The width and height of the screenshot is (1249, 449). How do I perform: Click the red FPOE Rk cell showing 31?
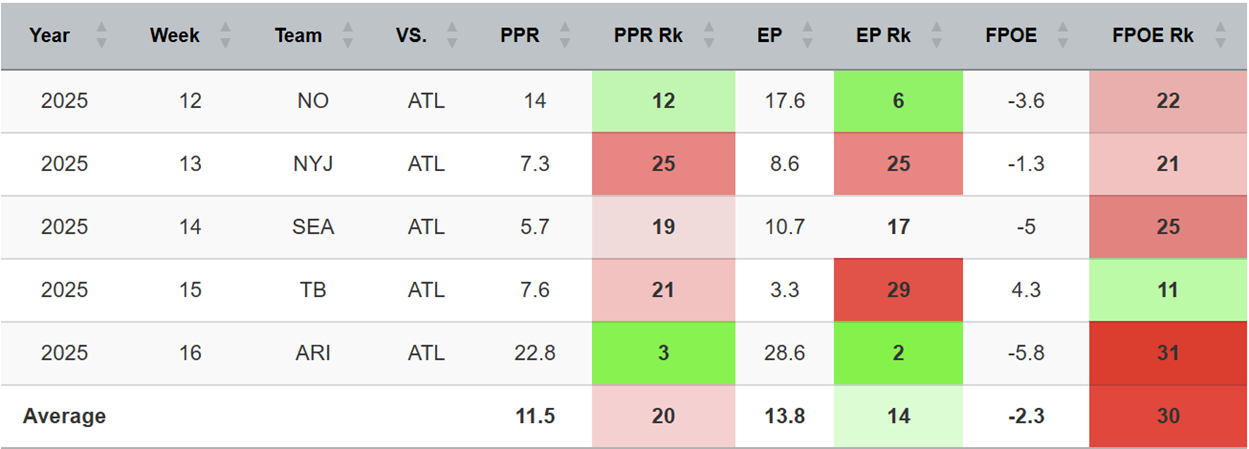coord(1167,353)
